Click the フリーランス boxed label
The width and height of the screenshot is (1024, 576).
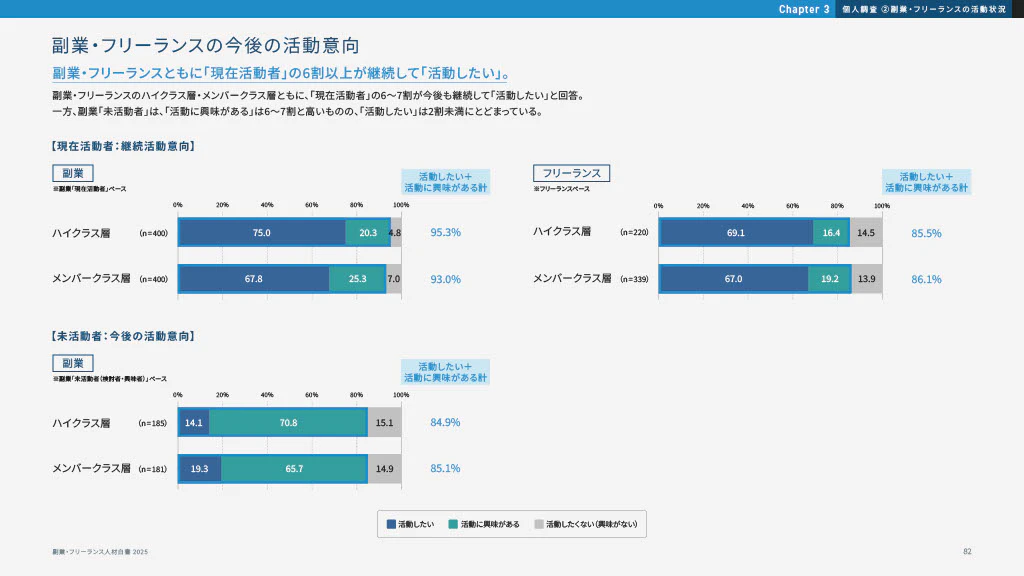coord(571,173)
